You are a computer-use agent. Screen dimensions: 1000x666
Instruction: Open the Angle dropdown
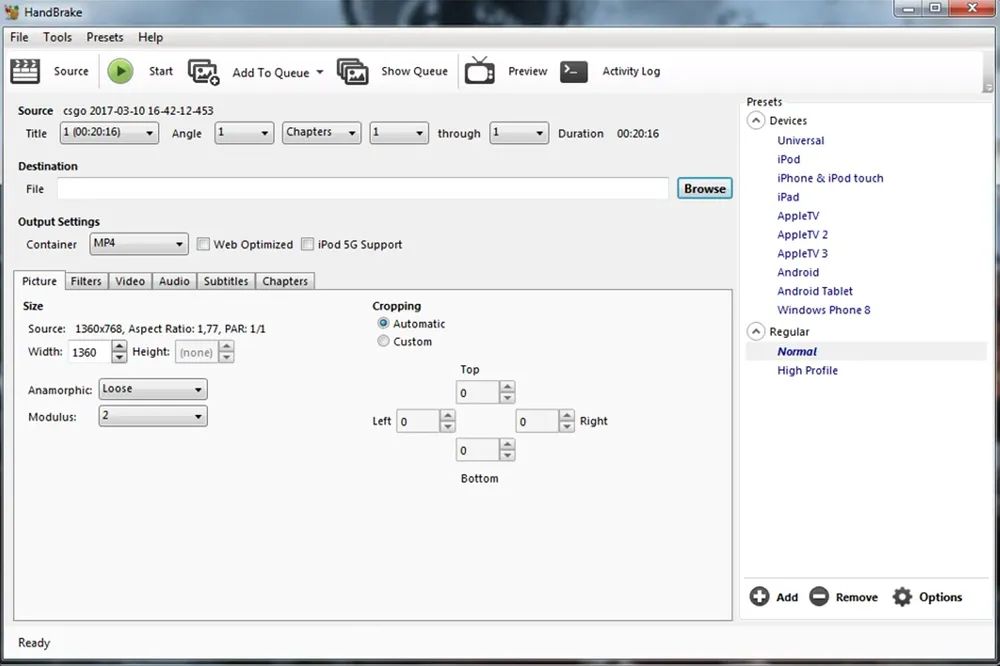(x=244, y=133)
